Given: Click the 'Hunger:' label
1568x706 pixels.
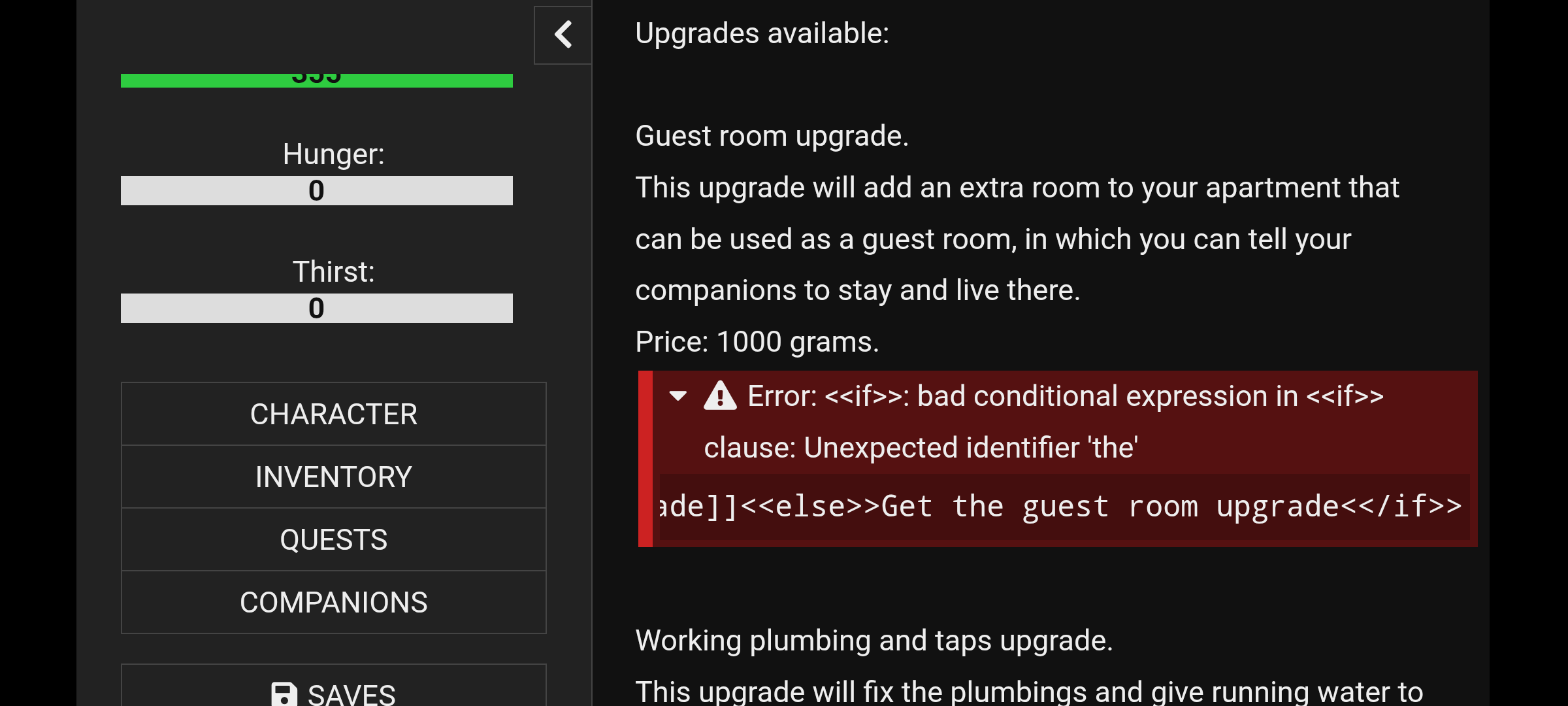Looking at the screenshot, I should click(x=333, y=154).
